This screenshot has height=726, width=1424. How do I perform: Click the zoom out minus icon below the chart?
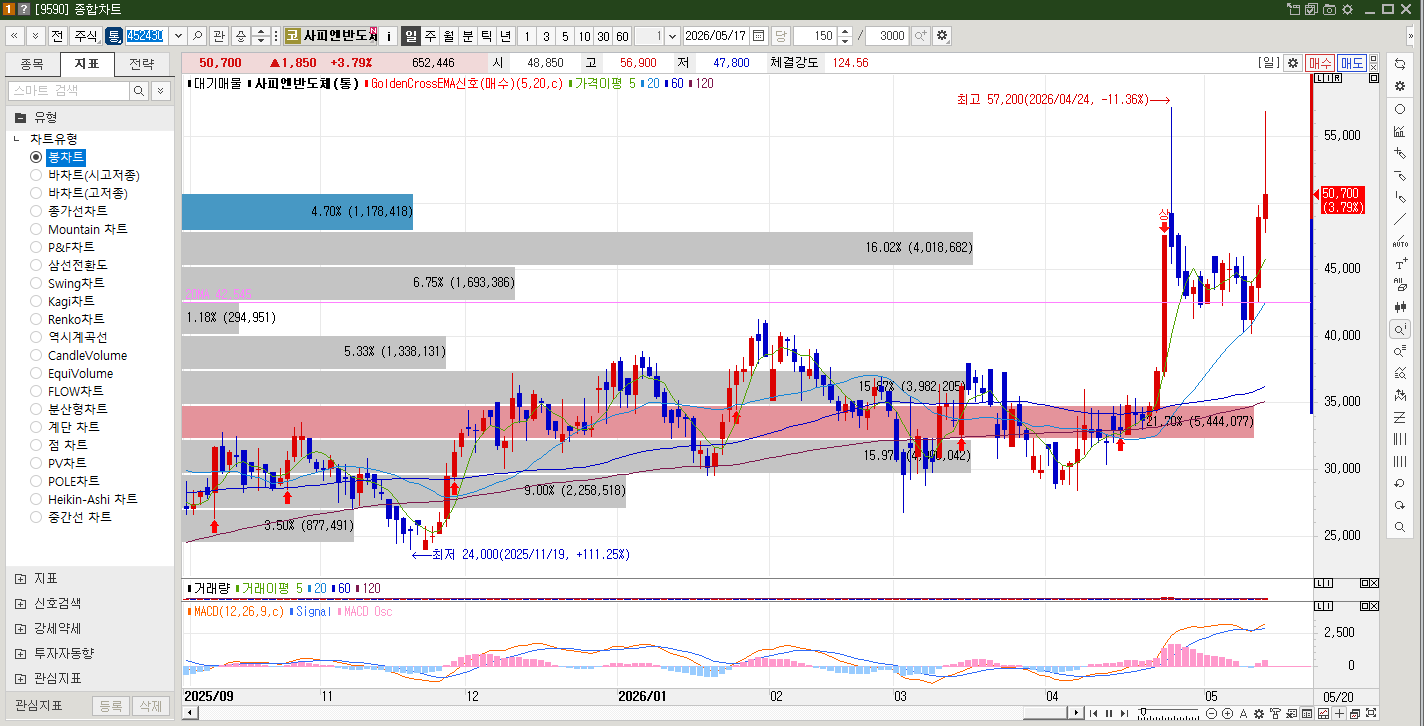click(x=1211, y=713)
